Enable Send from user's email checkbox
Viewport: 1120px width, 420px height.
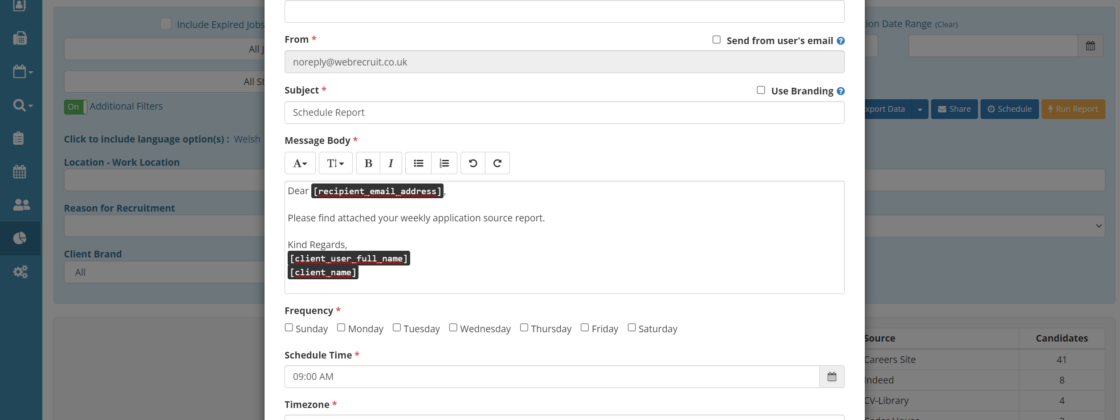pyautogui.click(x=716, y=40)
